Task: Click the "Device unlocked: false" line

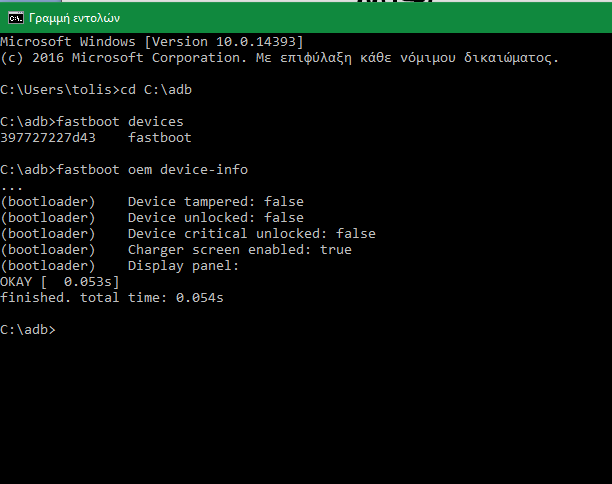Action: coord(215,217)
